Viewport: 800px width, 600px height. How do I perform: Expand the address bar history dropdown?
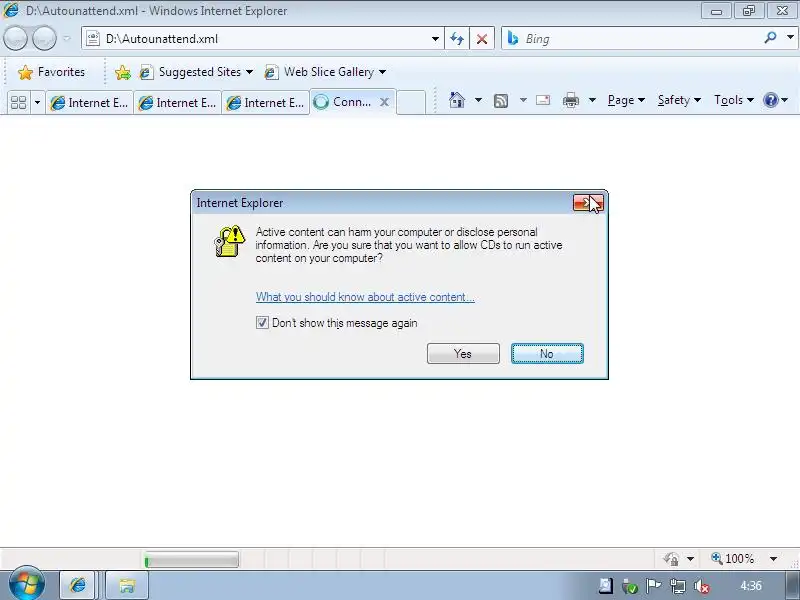[435, 39]
